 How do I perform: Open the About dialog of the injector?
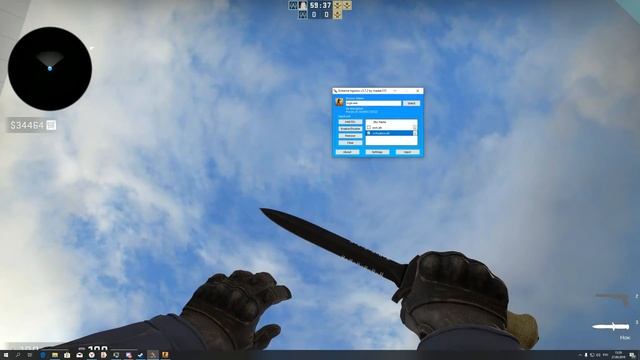click(347, 152)
